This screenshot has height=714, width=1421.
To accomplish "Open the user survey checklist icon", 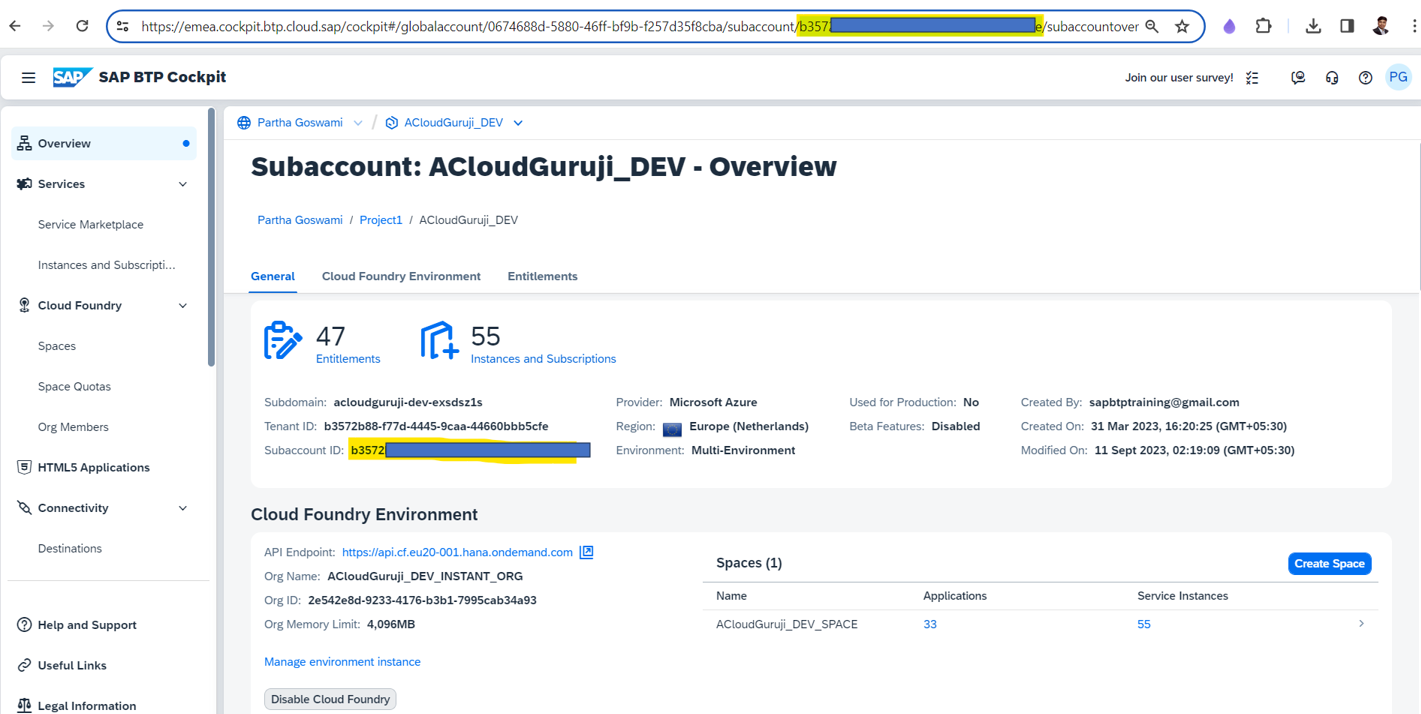I will [x=1252, y=78].
